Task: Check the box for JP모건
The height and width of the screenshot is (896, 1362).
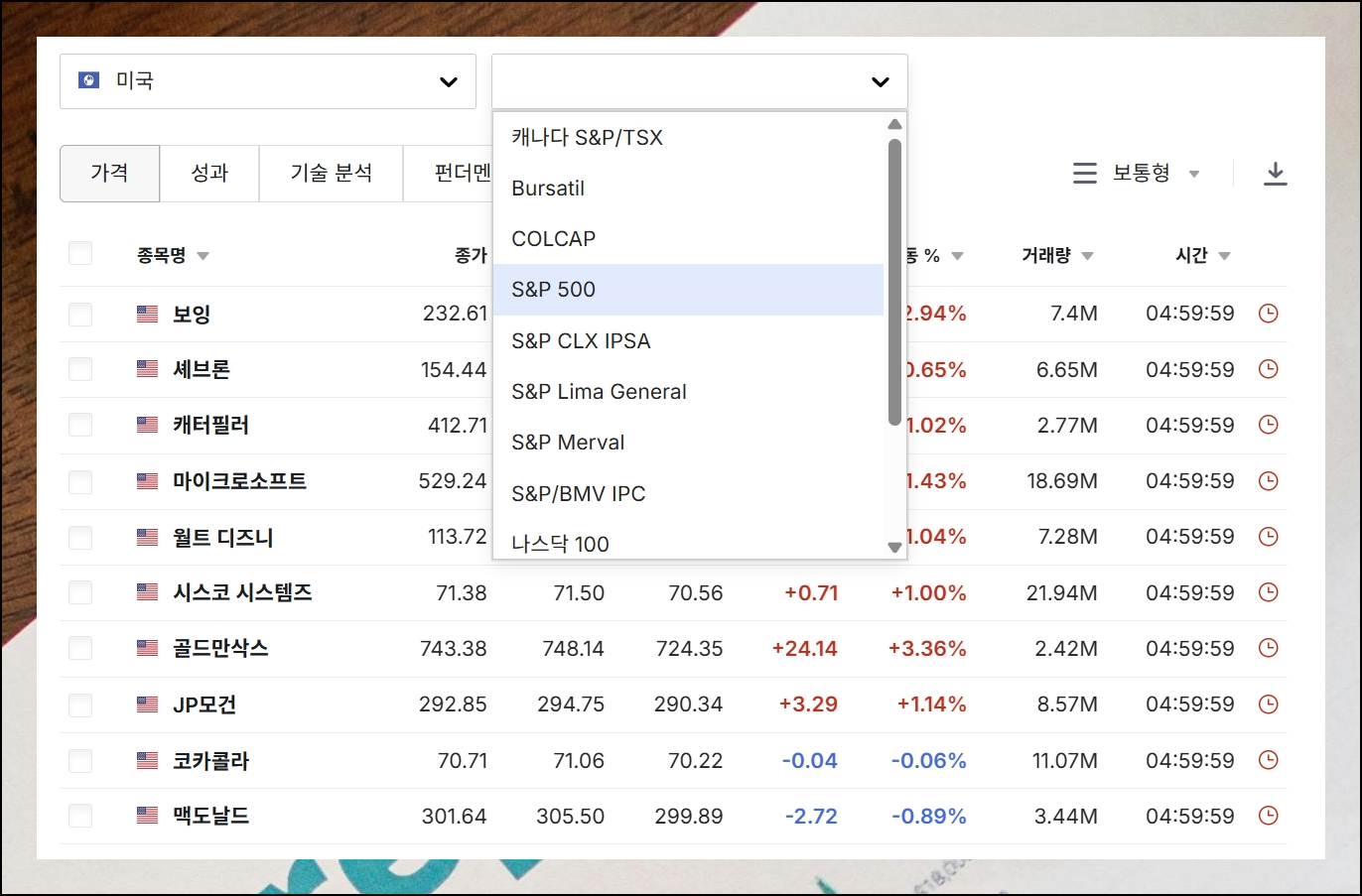Action: pyautogui.click(x=80, y=705)
